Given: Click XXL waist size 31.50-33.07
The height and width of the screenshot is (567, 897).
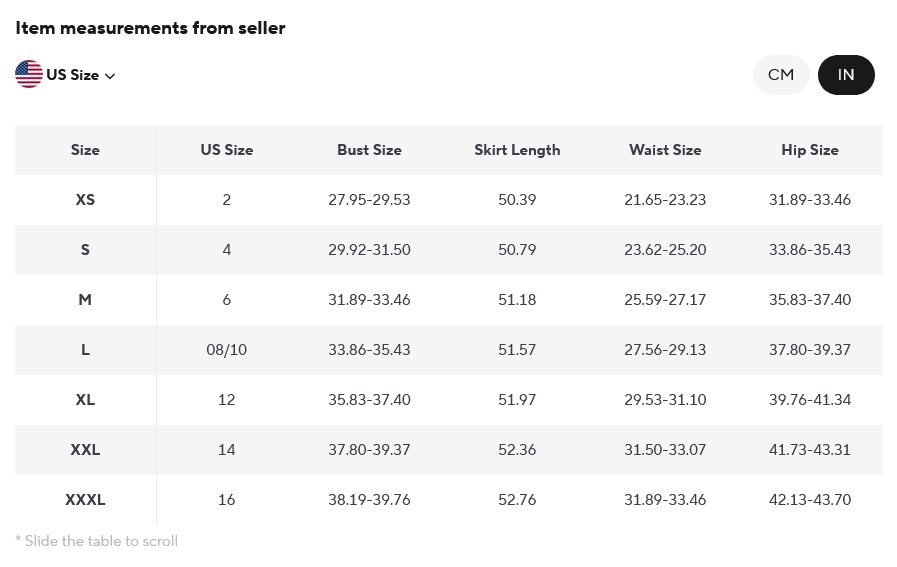Looking at the screenshot, I should tap(665, 450).
